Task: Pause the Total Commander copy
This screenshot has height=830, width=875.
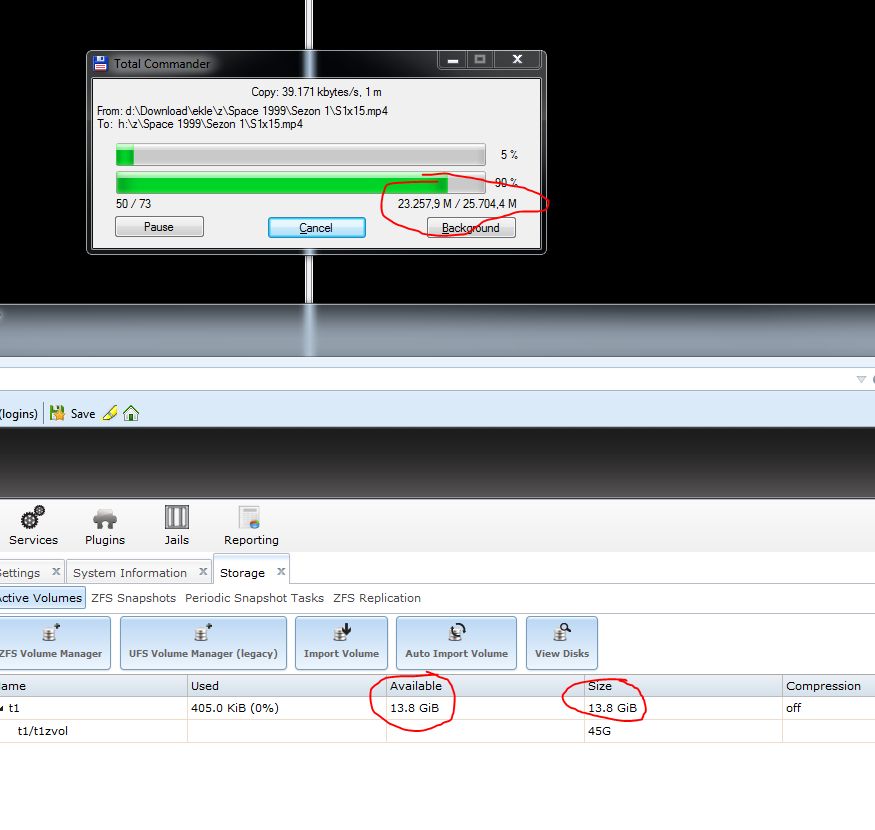Action: pos(159,227)
